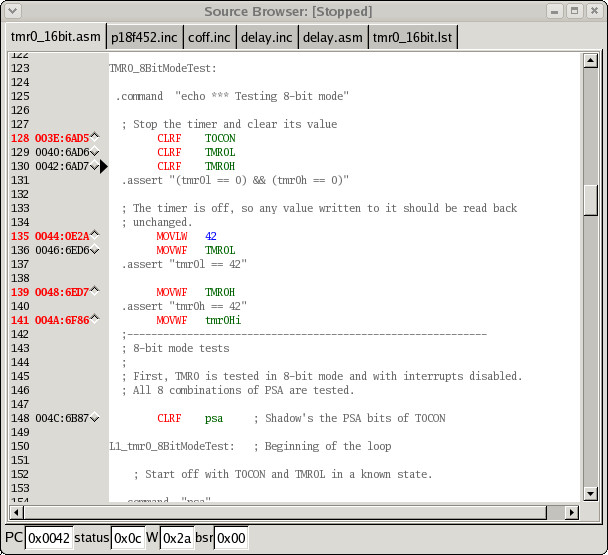The height and width of the screenshot is (555, 608).
Task: Click the horizontal scrollbar right arrow
Action: (x=572, y=512)
